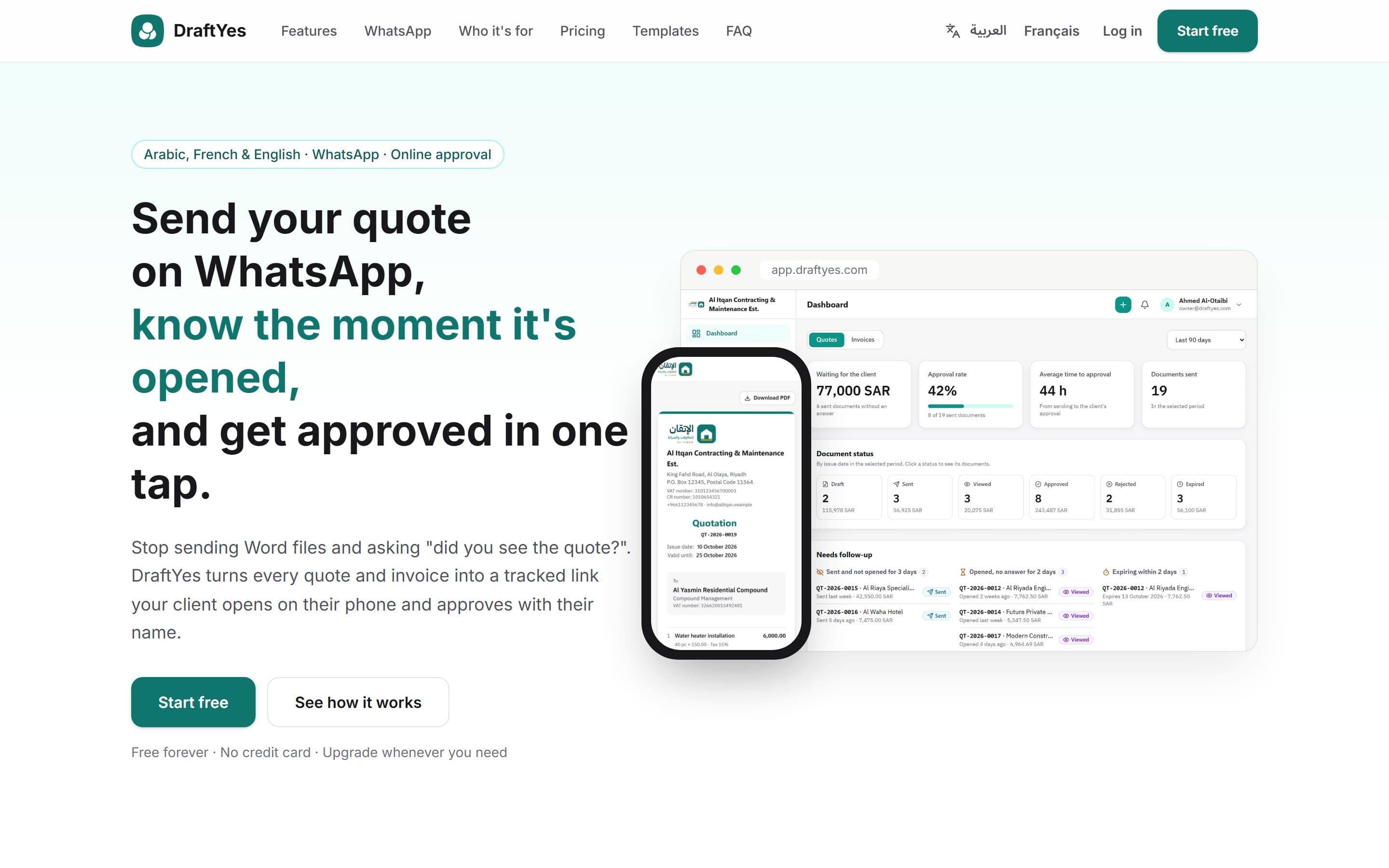Image resolution: width=1389 pixels, height=868 pixels.
Task: Click the Expired status card
Action: pyautogui.click(x=1204, y=497)
